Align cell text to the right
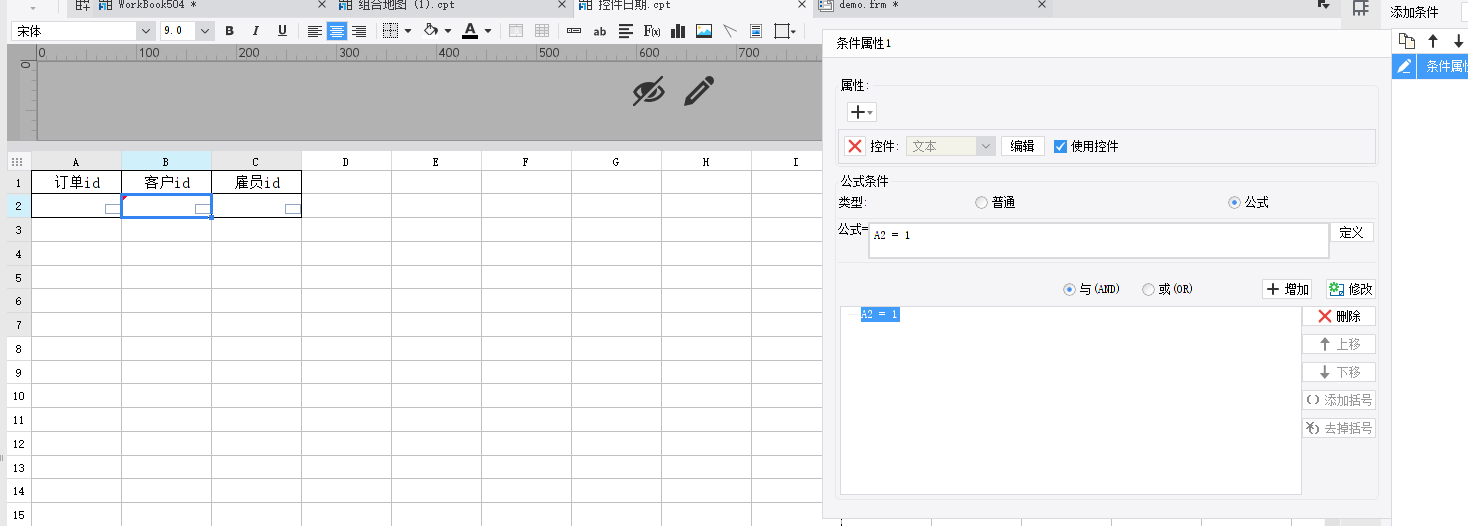Image resolution: width=1468 pixels, height=526 pixels. 359,31
